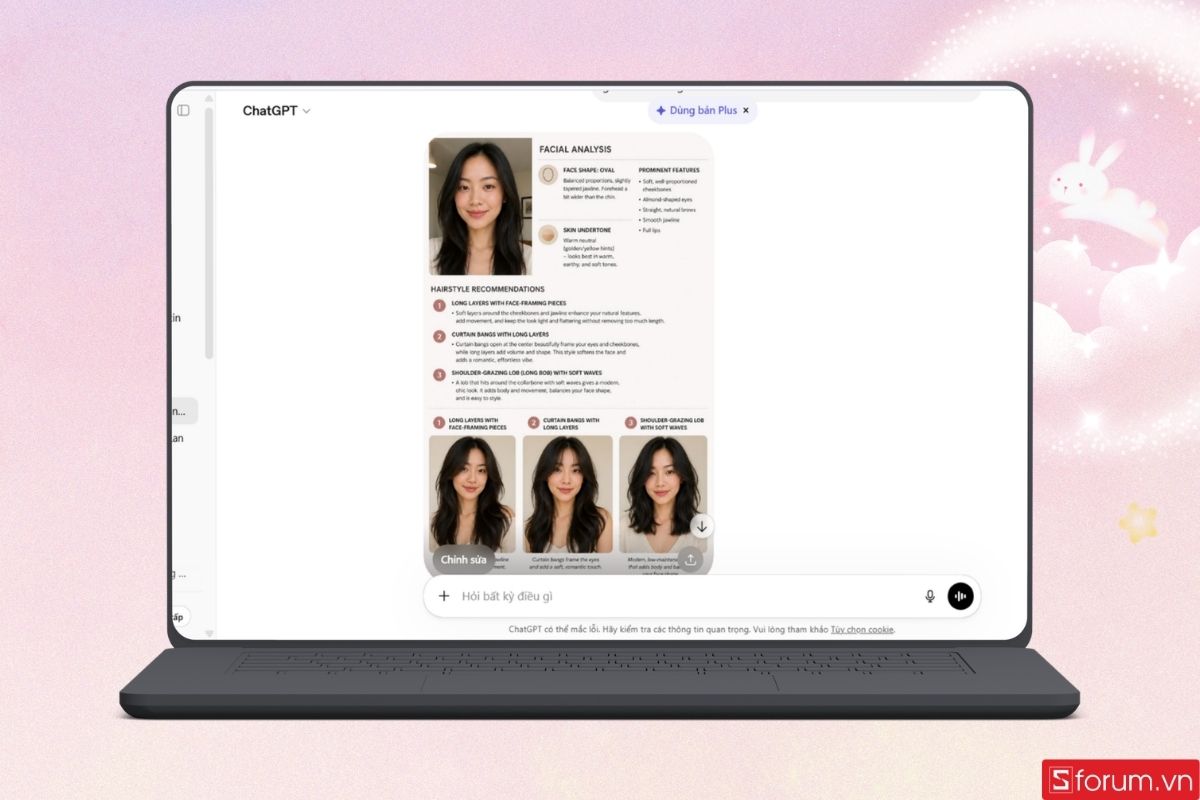The height and width of the screenshot is (800, 1200).
Task: Start dictation with the microphone icon
Action: point(930,596)
